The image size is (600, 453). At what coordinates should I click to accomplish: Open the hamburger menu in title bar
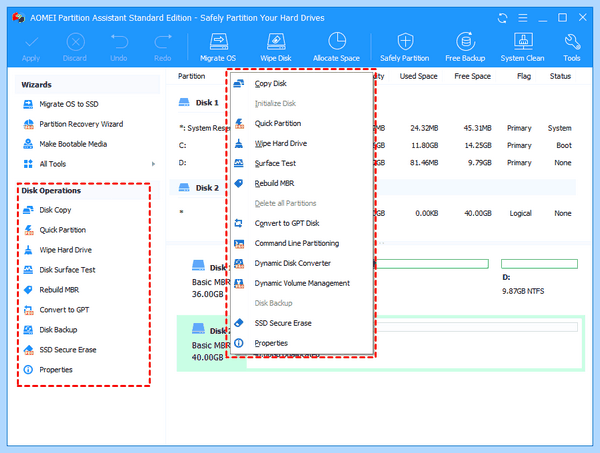(523, 18)
